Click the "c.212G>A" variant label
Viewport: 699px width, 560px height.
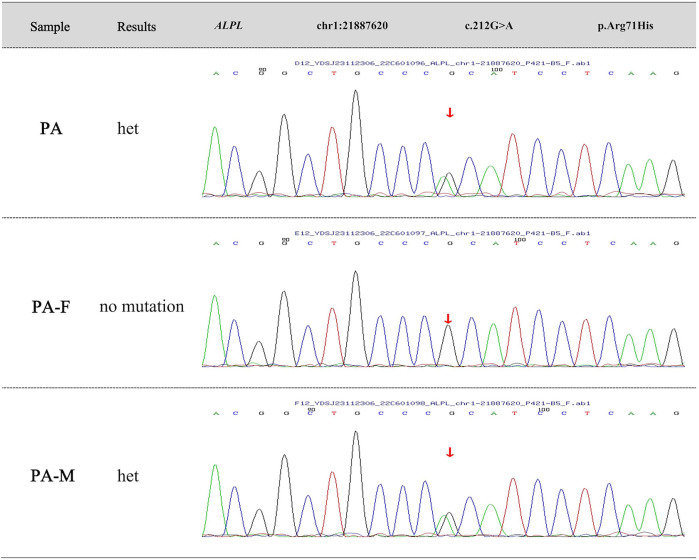[x=489, y=25]
